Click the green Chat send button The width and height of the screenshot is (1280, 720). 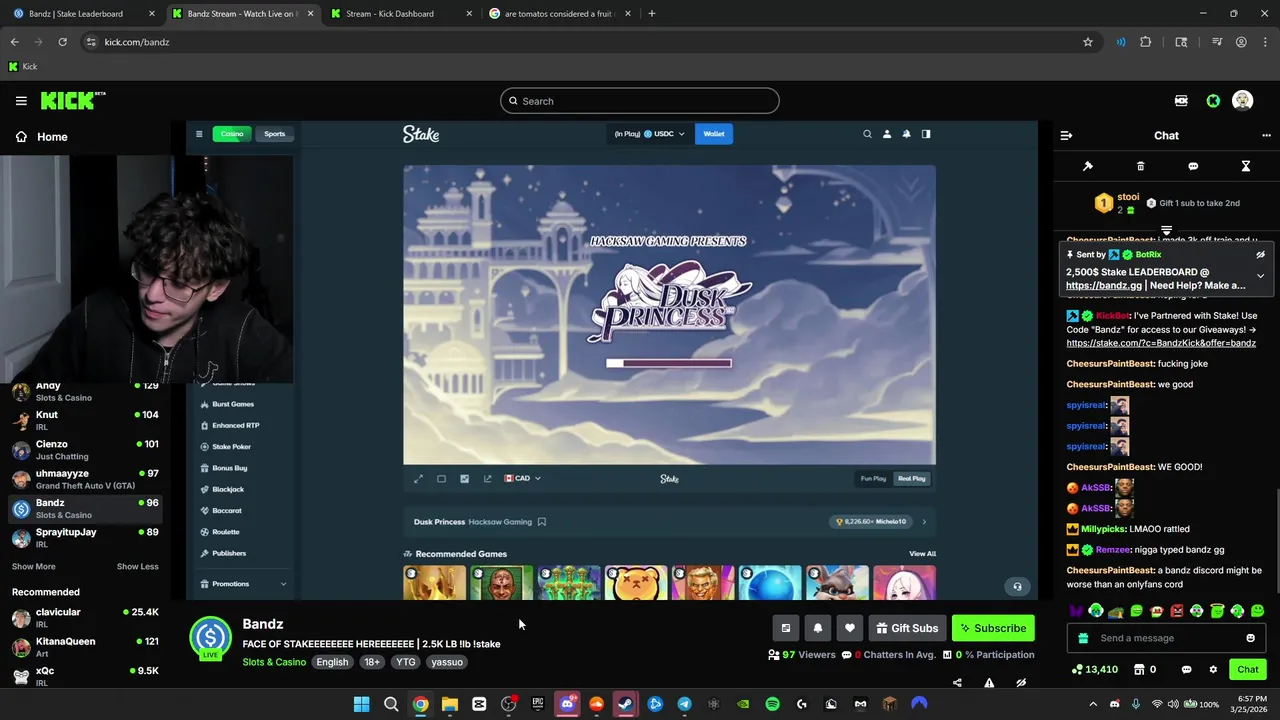(1247, 669)
